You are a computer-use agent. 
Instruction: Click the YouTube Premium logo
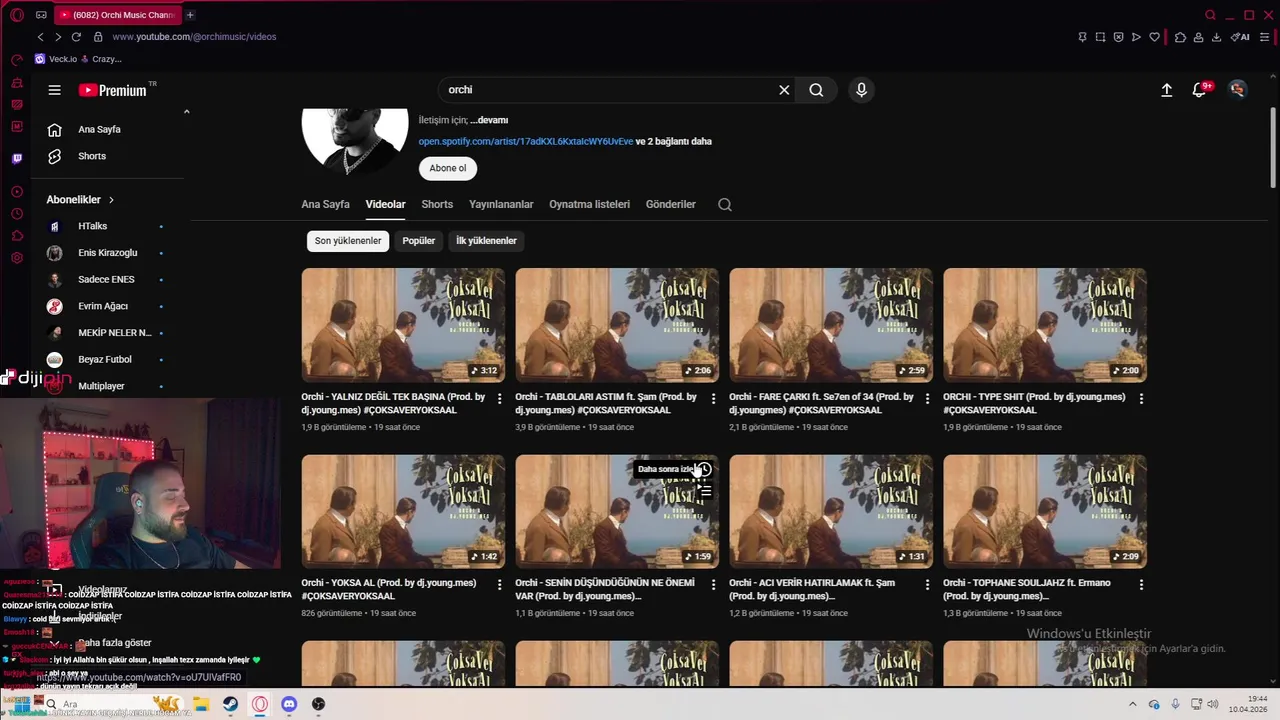pos(113,90)
